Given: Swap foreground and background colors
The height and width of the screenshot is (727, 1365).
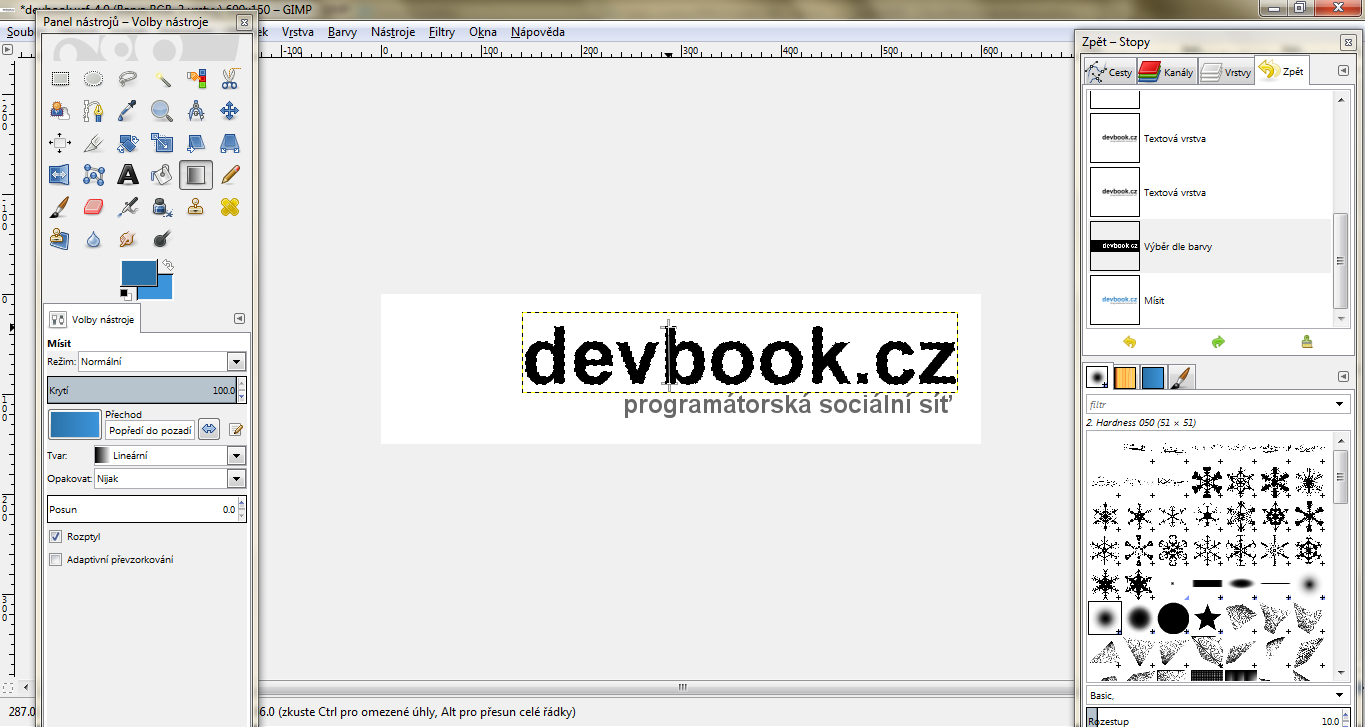Looking at the screenshot, I should pos(168,266).
